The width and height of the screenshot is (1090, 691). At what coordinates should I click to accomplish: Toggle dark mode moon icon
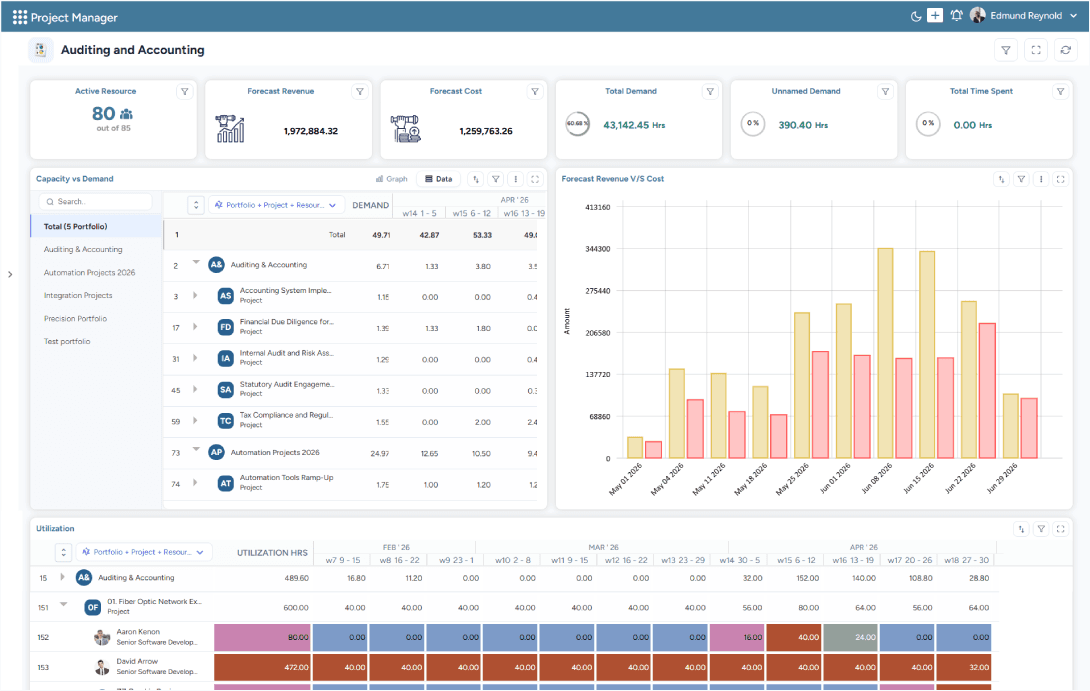tap(916, 16)
